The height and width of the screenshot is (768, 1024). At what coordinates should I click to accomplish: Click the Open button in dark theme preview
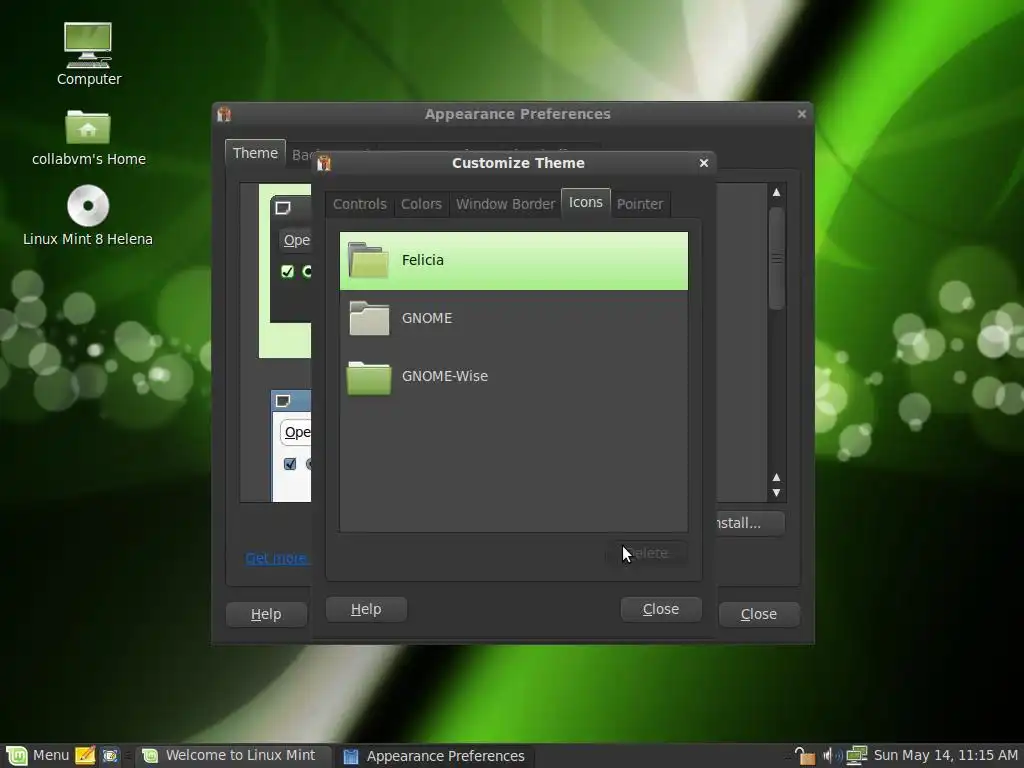click(x=295, y=240)
